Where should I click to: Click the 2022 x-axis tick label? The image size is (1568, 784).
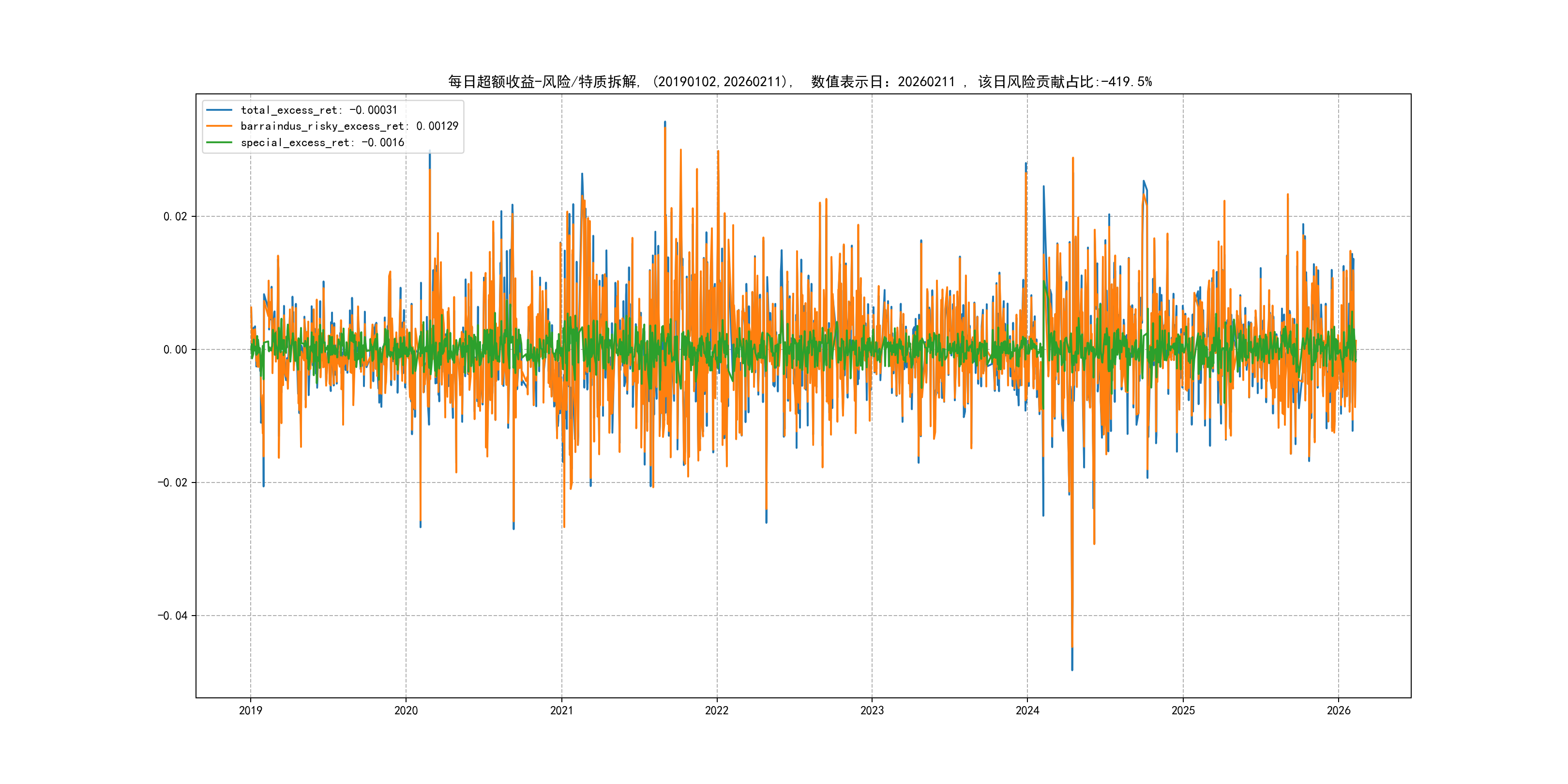coord(716,710)
